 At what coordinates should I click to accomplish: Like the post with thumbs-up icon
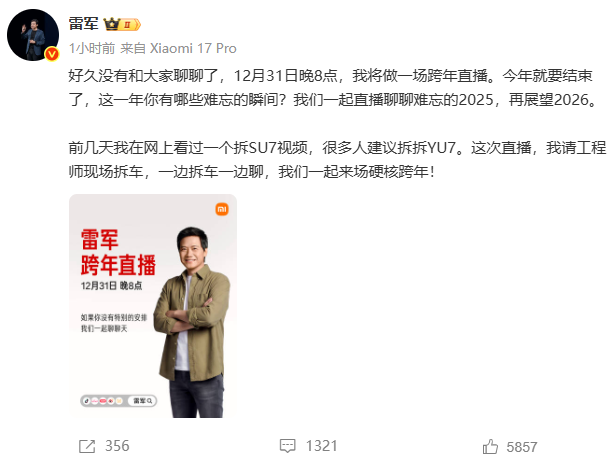click(x=490, y=446)
